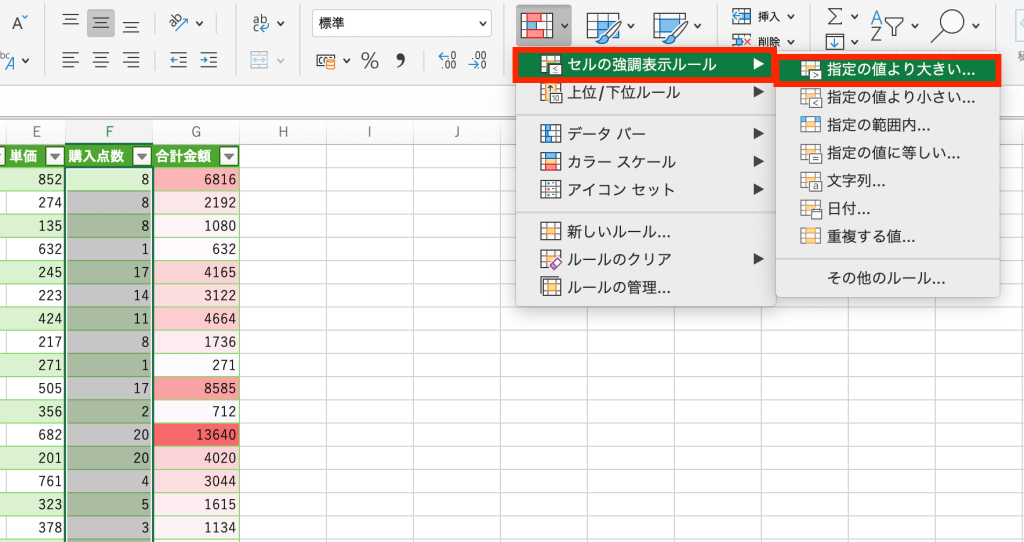The image size is (1024, 542).
Task: Click the percent style icon
Action: click(370, 61)
